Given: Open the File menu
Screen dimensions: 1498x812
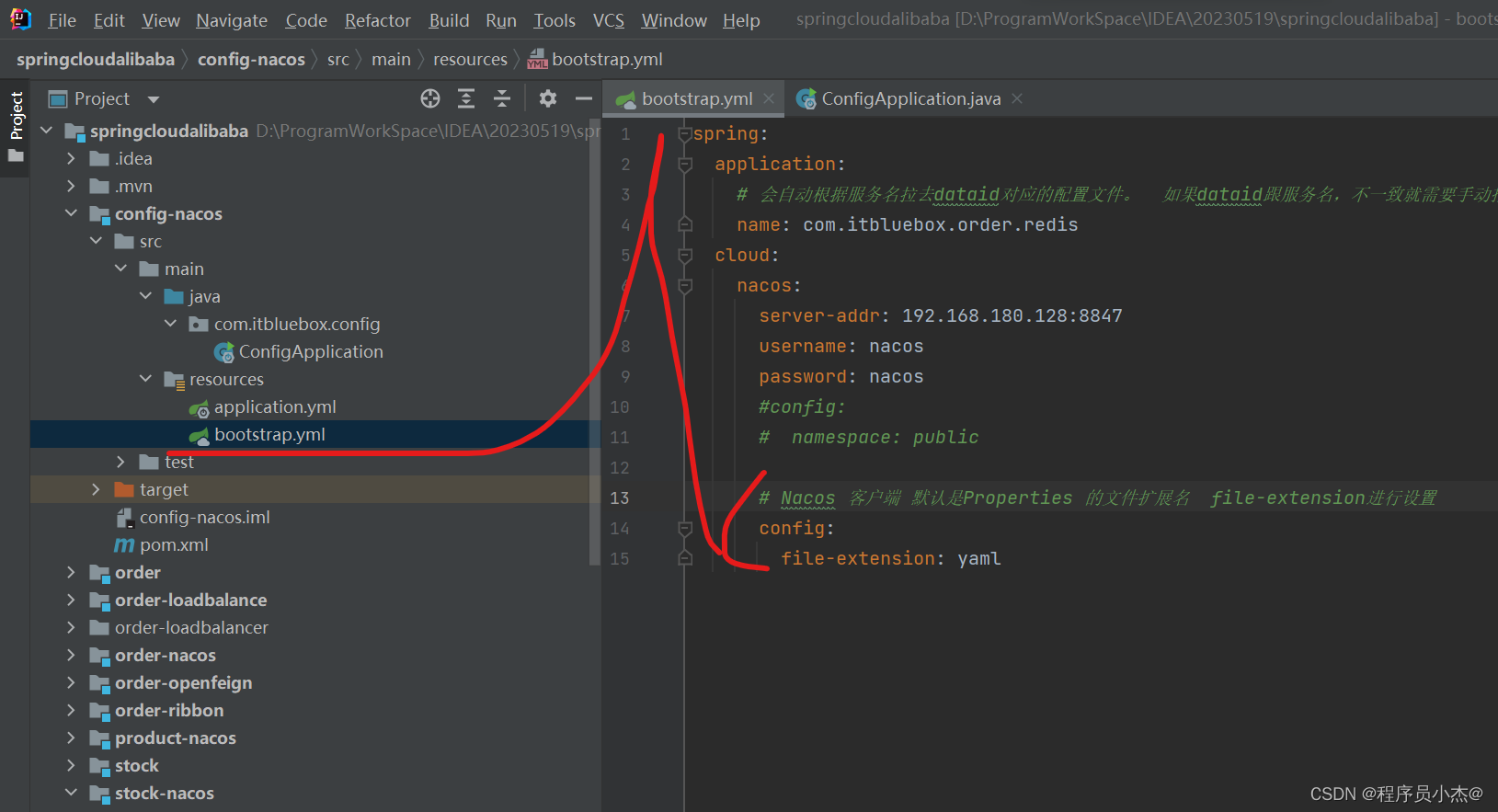Looking at the screenshot, I should point(62,20).
